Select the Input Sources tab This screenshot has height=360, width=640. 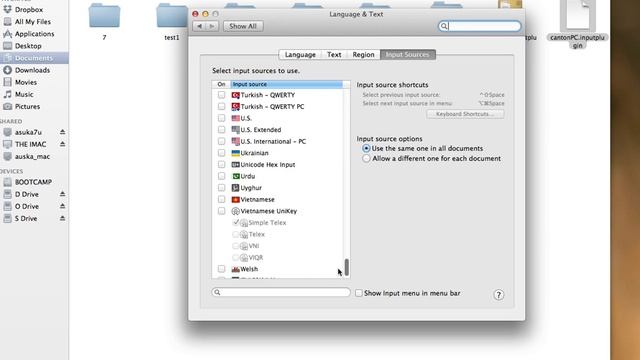pos(407,55)
